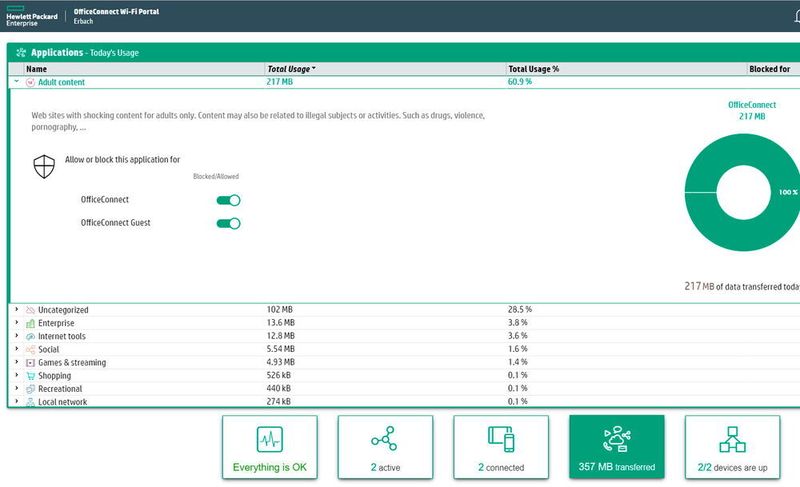800x487 pixels.
Task: Click the Adult content category icon
Action: 30,82
